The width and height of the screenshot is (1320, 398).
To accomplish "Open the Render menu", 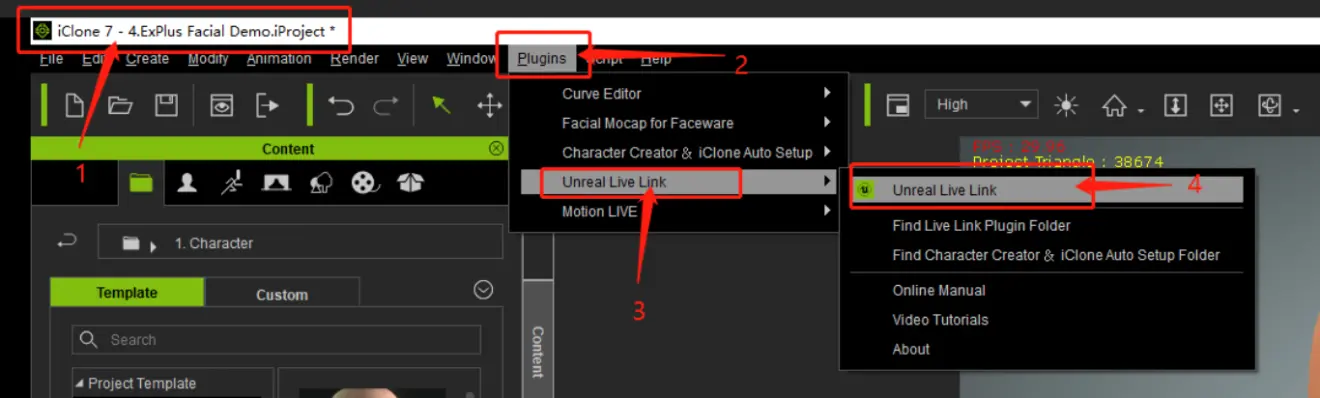I will 354,59.
